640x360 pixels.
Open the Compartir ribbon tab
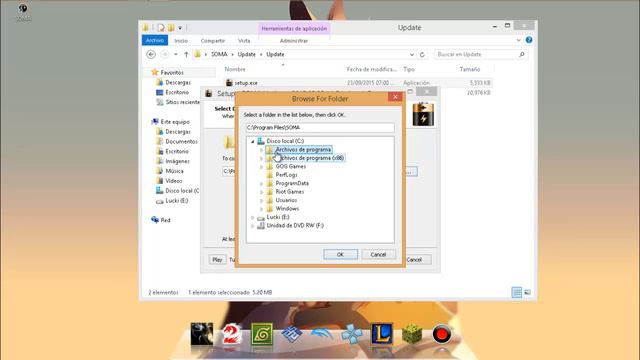tap(213, 41)
